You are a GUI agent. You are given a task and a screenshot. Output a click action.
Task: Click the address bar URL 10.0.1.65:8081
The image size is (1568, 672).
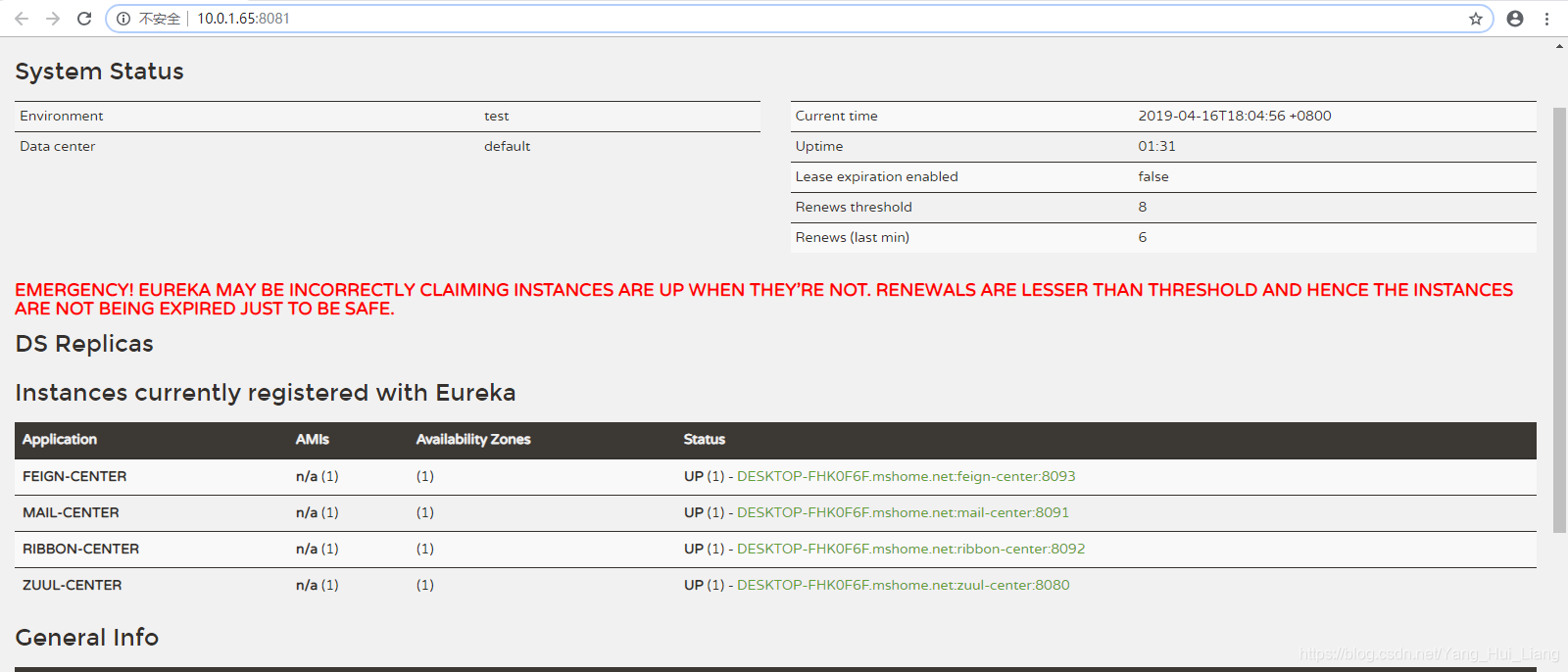pyautogui.click(x=243, y=19)
